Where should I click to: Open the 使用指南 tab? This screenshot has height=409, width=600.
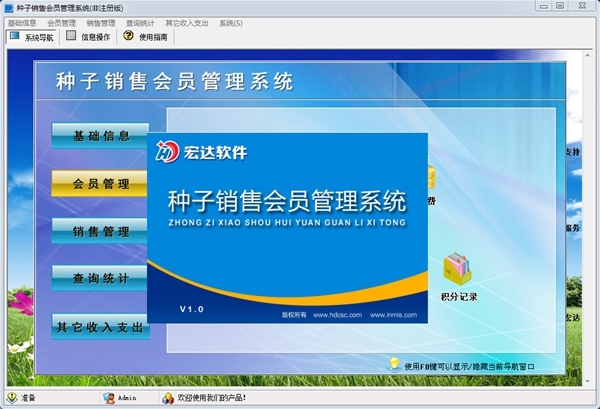pyautogui.click(x=145, y=37)
